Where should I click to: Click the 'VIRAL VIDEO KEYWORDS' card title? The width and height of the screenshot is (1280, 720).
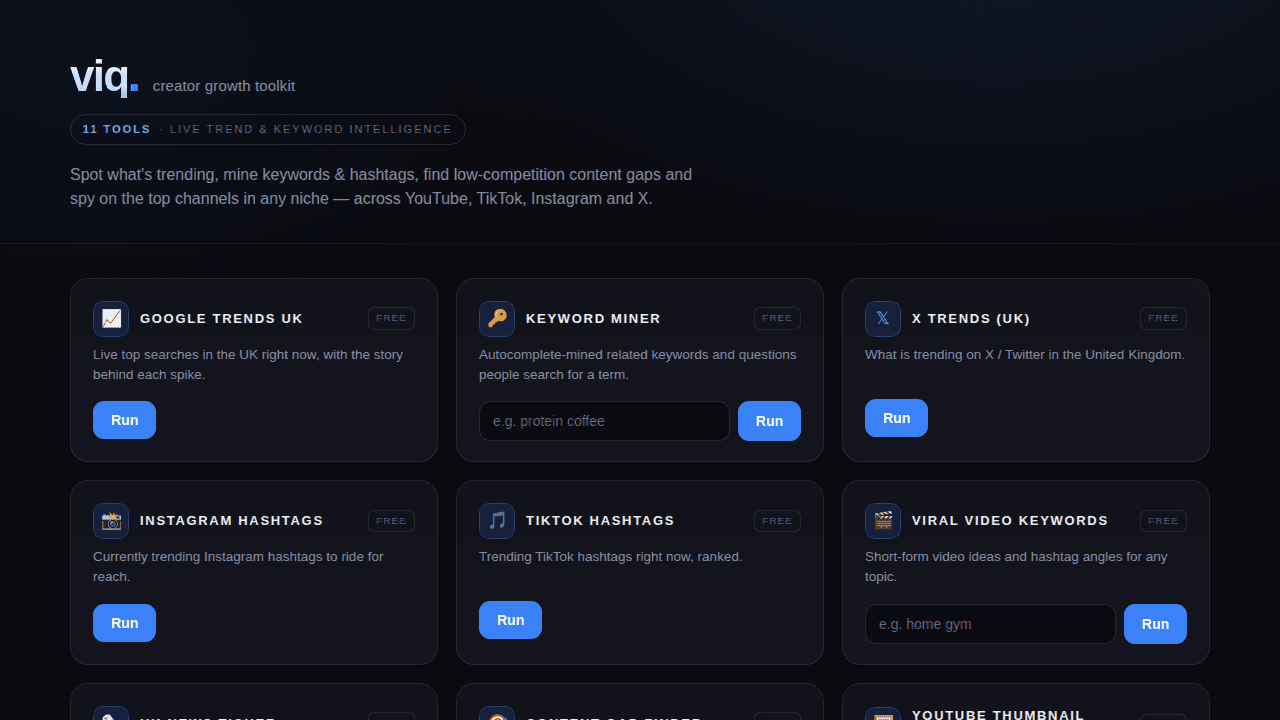(x=1010, y=521)
